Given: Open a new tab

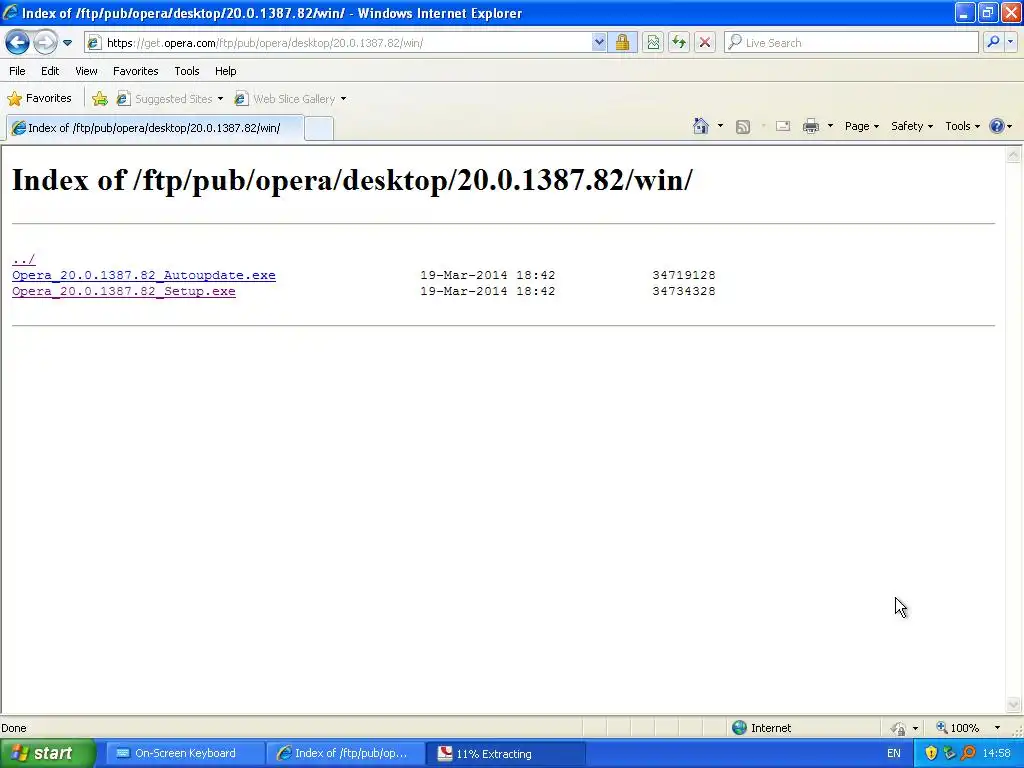Looking at the screenshot, I should (x=319, y=129).
